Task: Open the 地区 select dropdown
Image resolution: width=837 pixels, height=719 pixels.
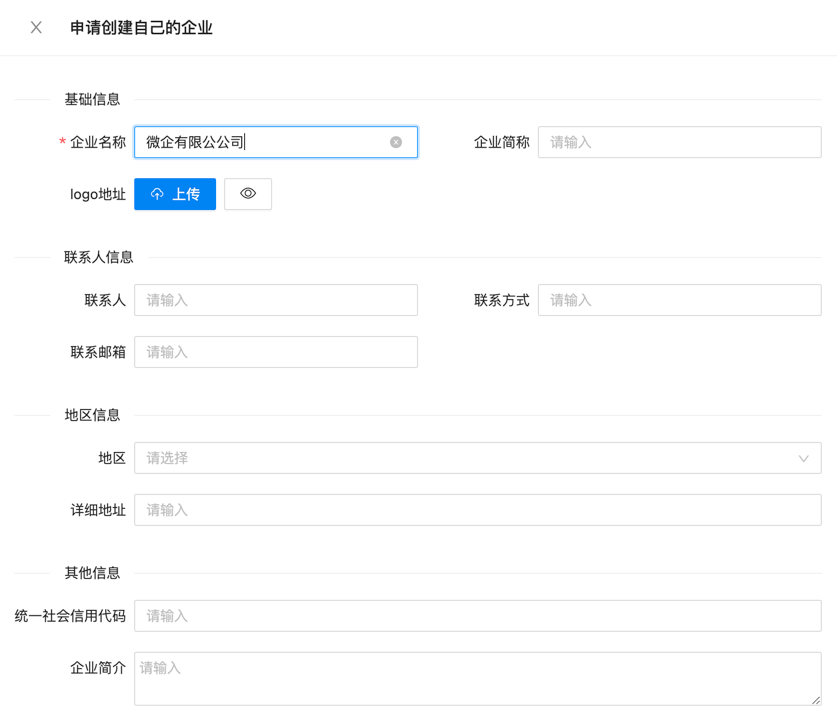Action: pos(470,458)
